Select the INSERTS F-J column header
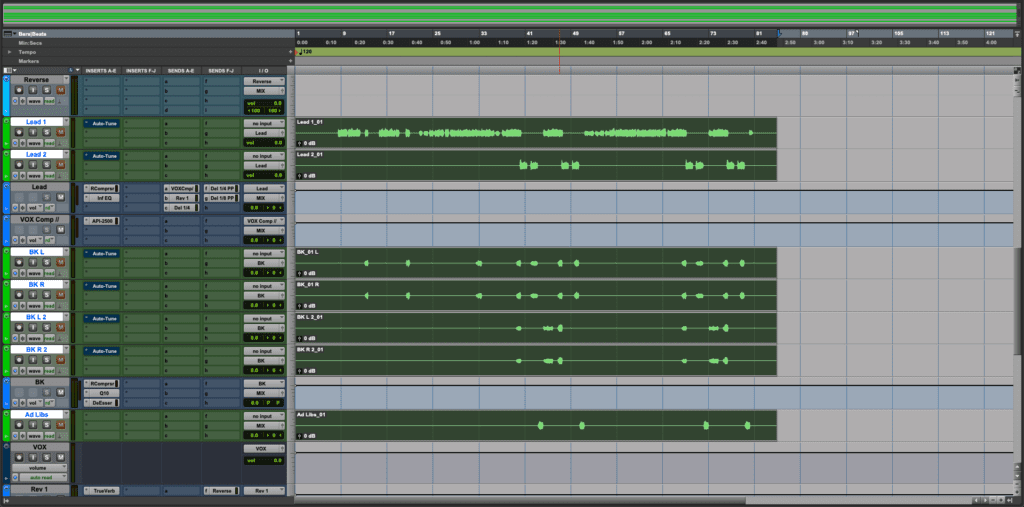 click(x=141, y=70)
